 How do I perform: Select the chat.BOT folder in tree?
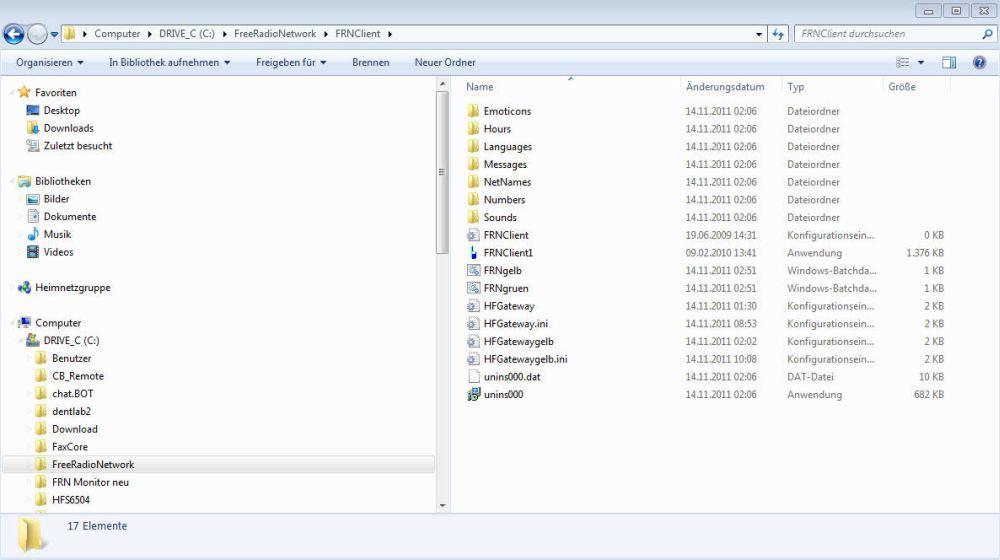[73, 394]
